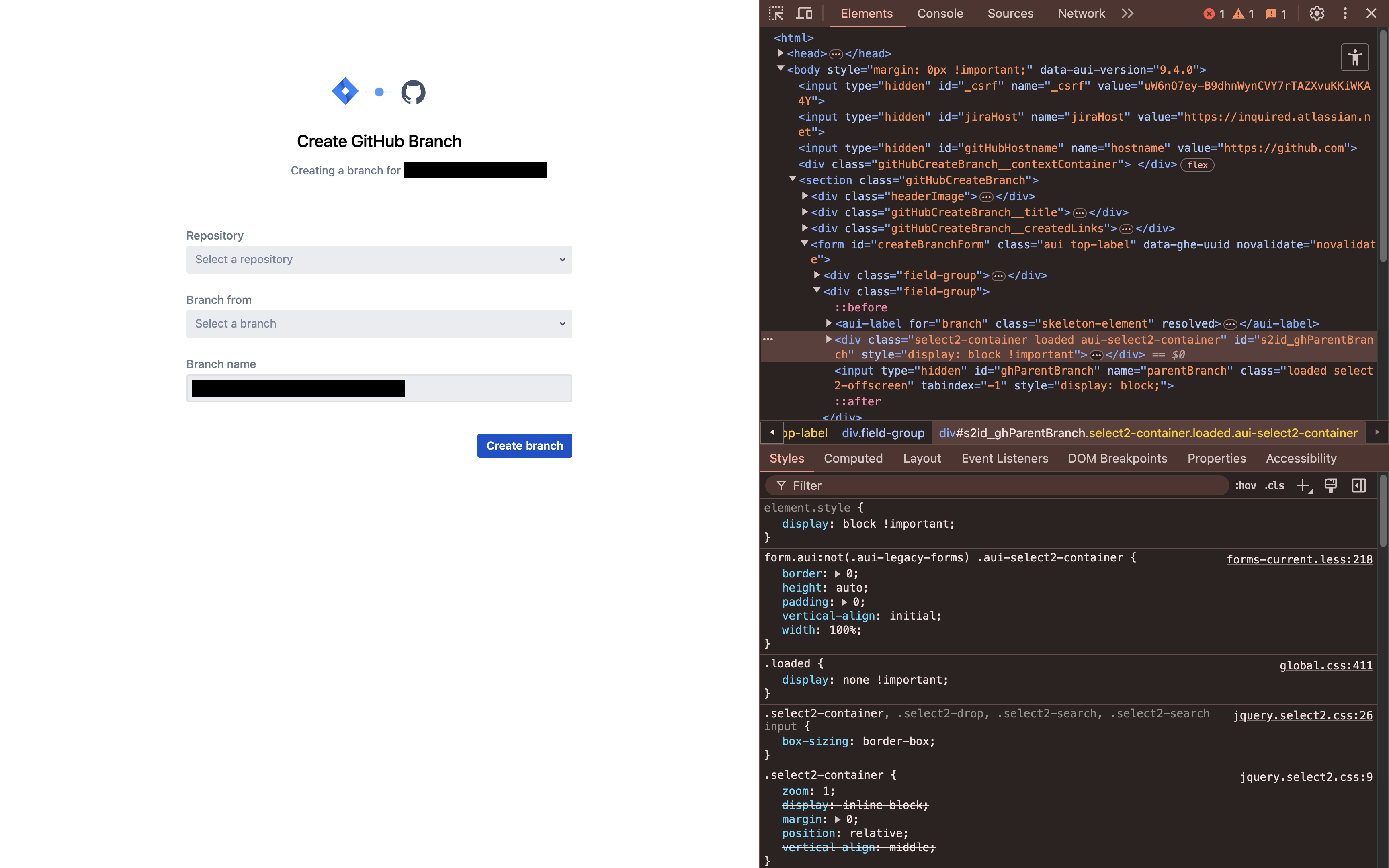Screen dimensions: 1389x868
Task: Open jquery.select2.css:26 source link
Action: [x=1303, y=715]
